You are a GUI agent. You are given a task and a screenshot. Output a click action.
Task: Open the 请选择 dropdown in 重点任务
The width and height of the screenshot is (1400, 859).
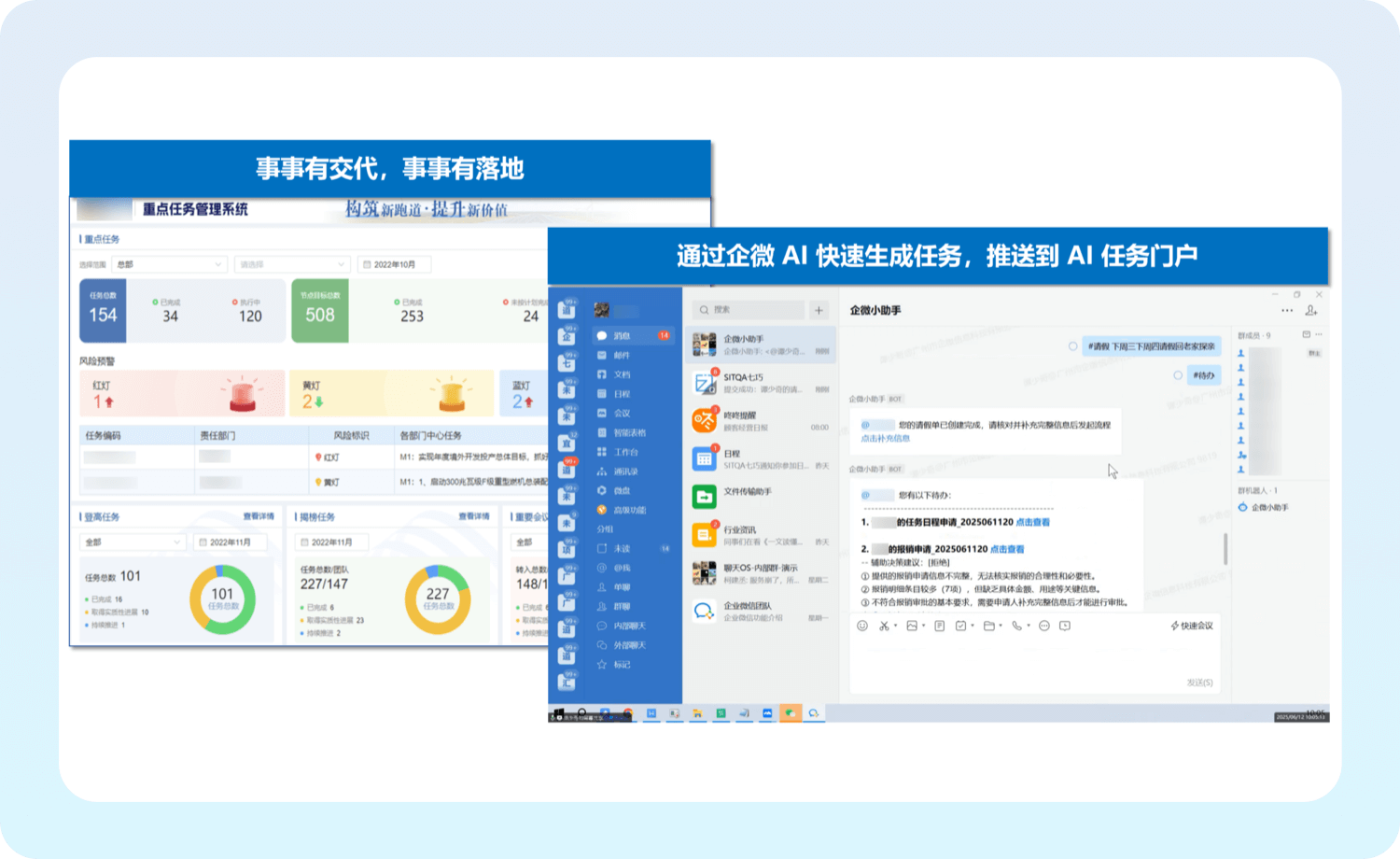point(291,264)
